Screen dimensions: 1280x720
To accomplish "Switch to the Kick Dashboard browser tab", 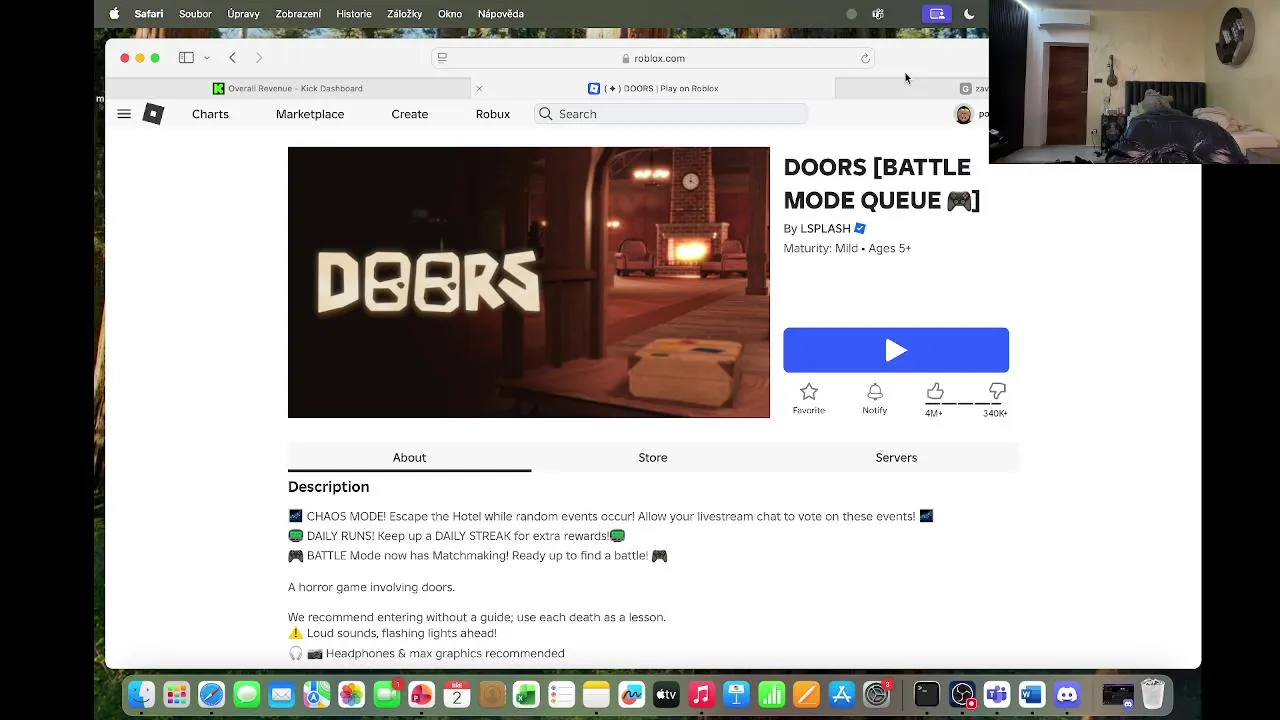I will 288,88.
